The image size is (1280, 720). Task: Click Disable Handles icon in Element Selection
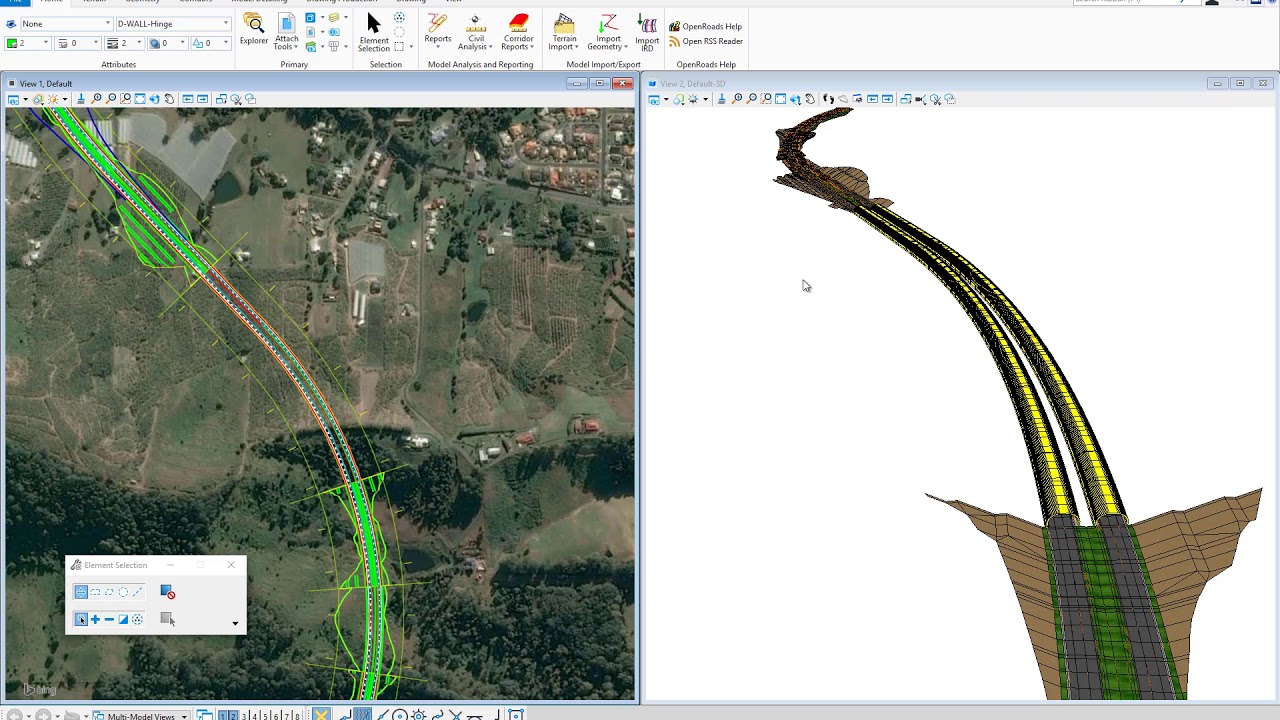167,592
